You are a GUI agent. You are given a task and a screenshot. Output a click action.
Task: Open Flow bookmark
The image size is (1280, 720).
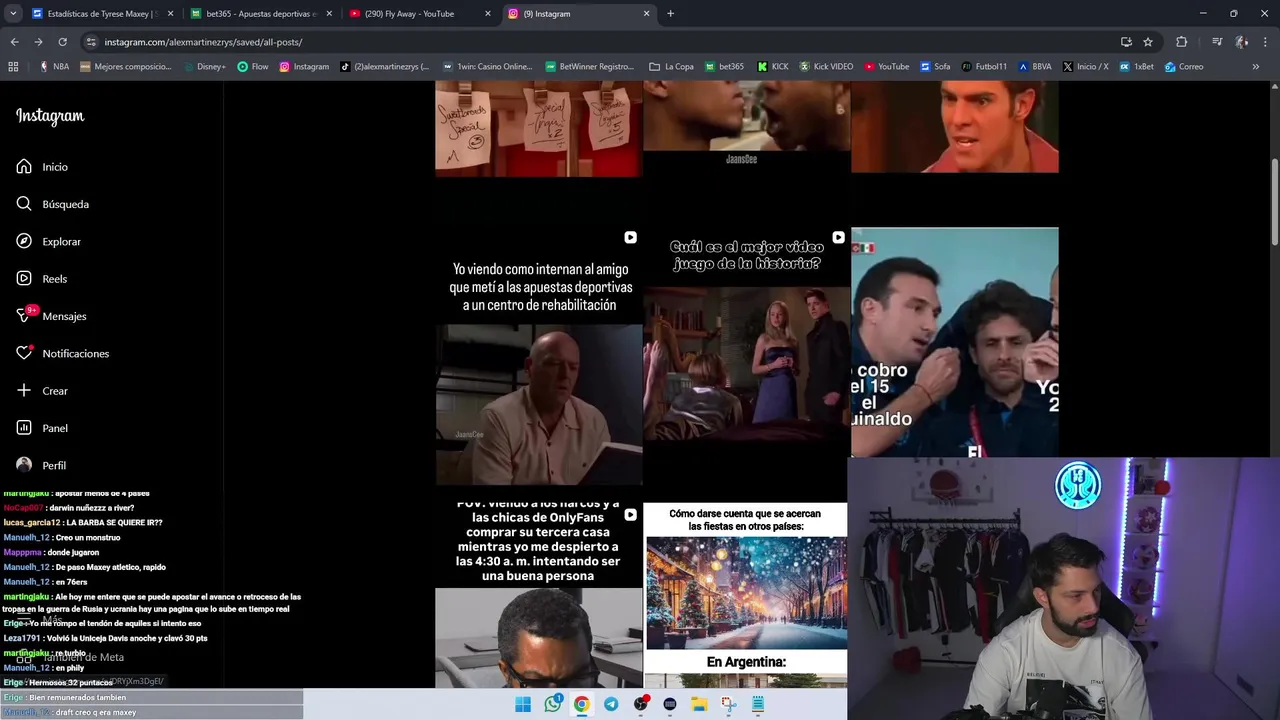253,67
